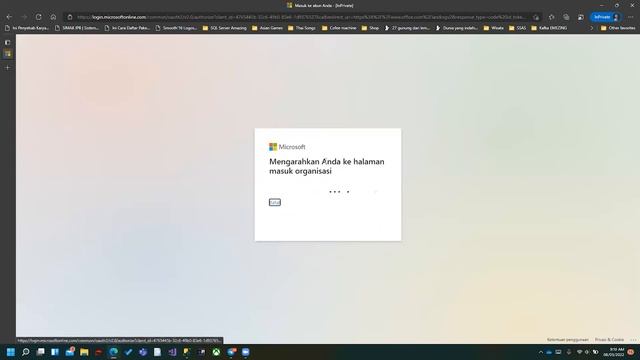Reload the login page

point(38,17)
